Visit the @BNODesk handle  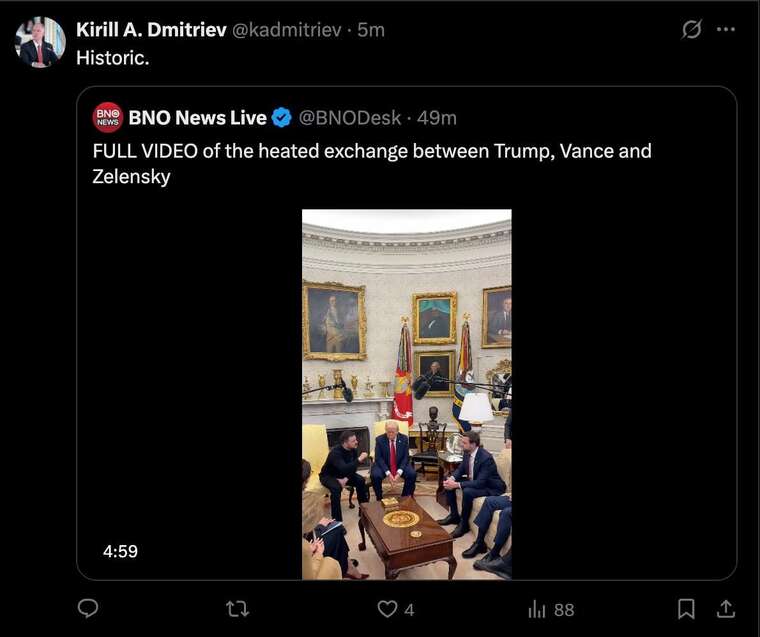[349, 118]
